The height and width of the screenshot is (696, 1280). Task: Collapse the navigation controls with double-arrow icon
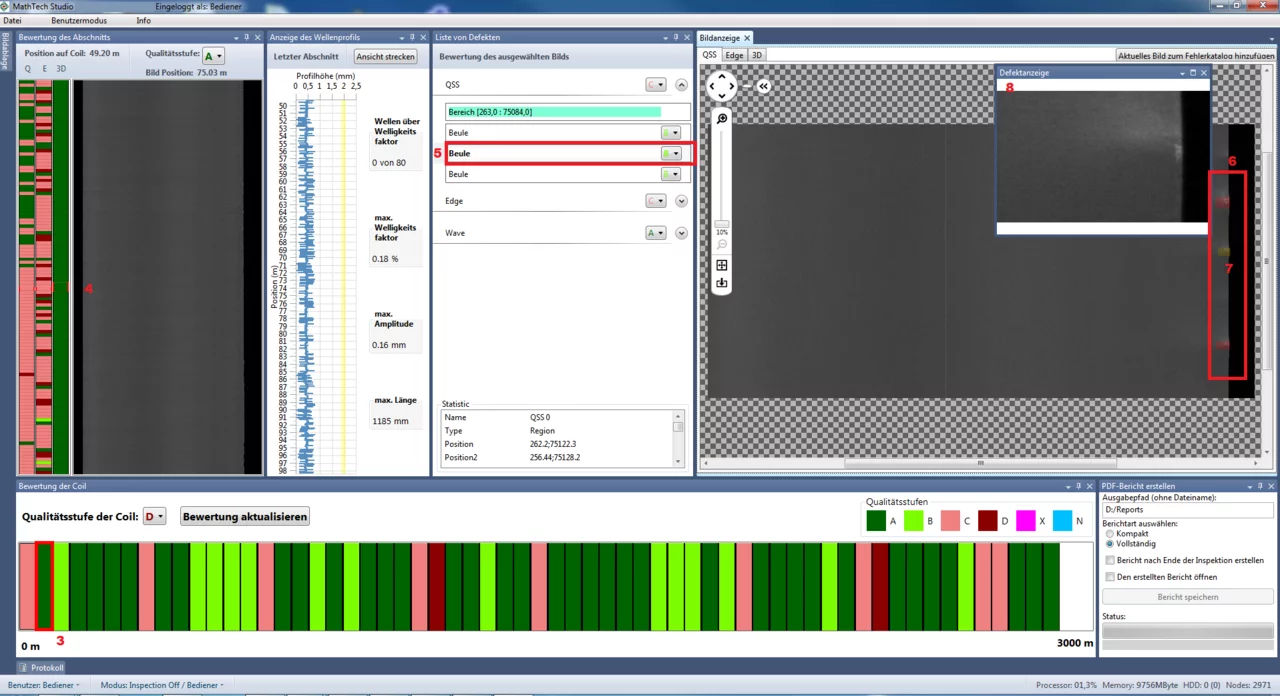[x=763, y=86]
